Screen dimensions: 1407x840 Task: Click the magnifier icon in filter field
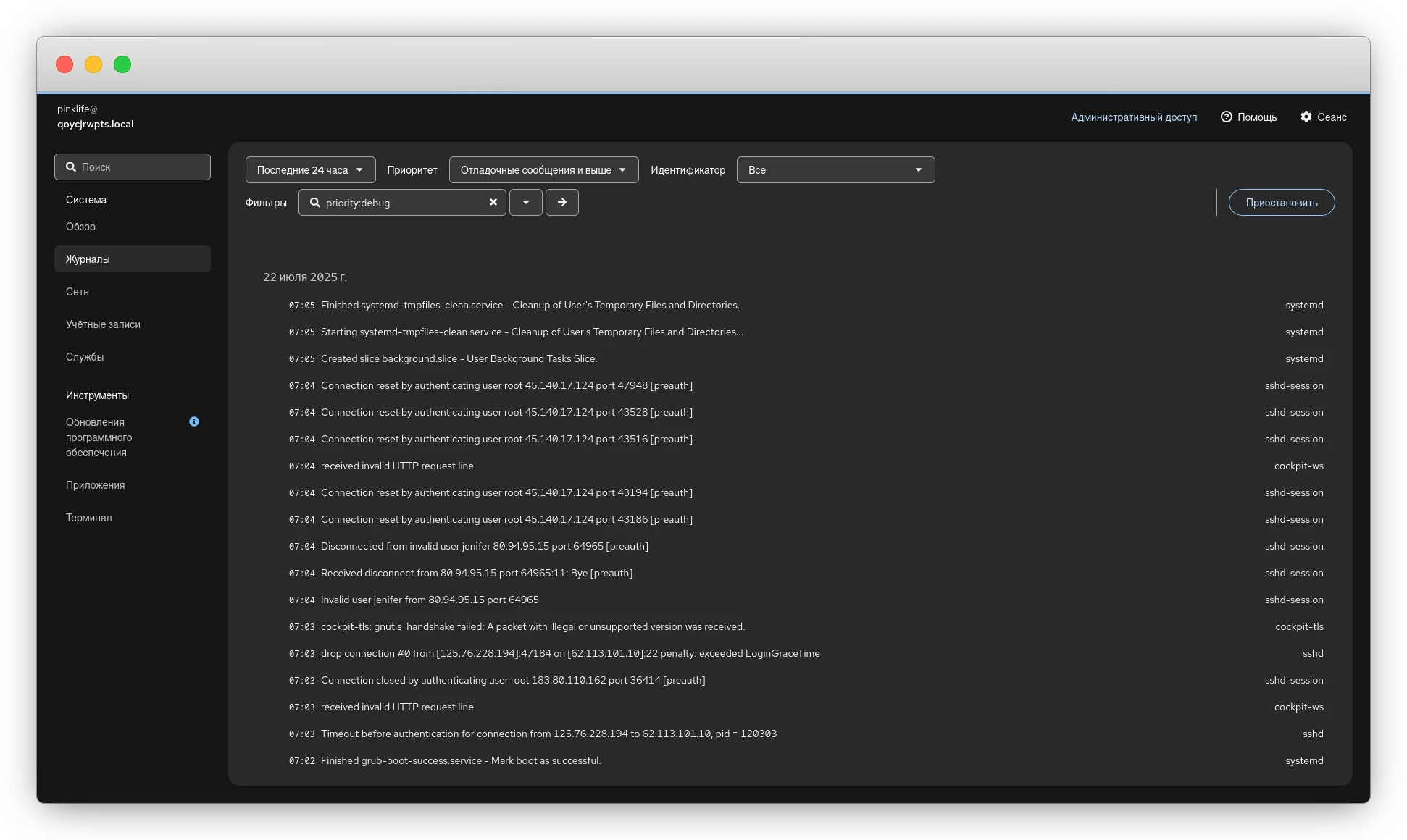pos(315,203)
